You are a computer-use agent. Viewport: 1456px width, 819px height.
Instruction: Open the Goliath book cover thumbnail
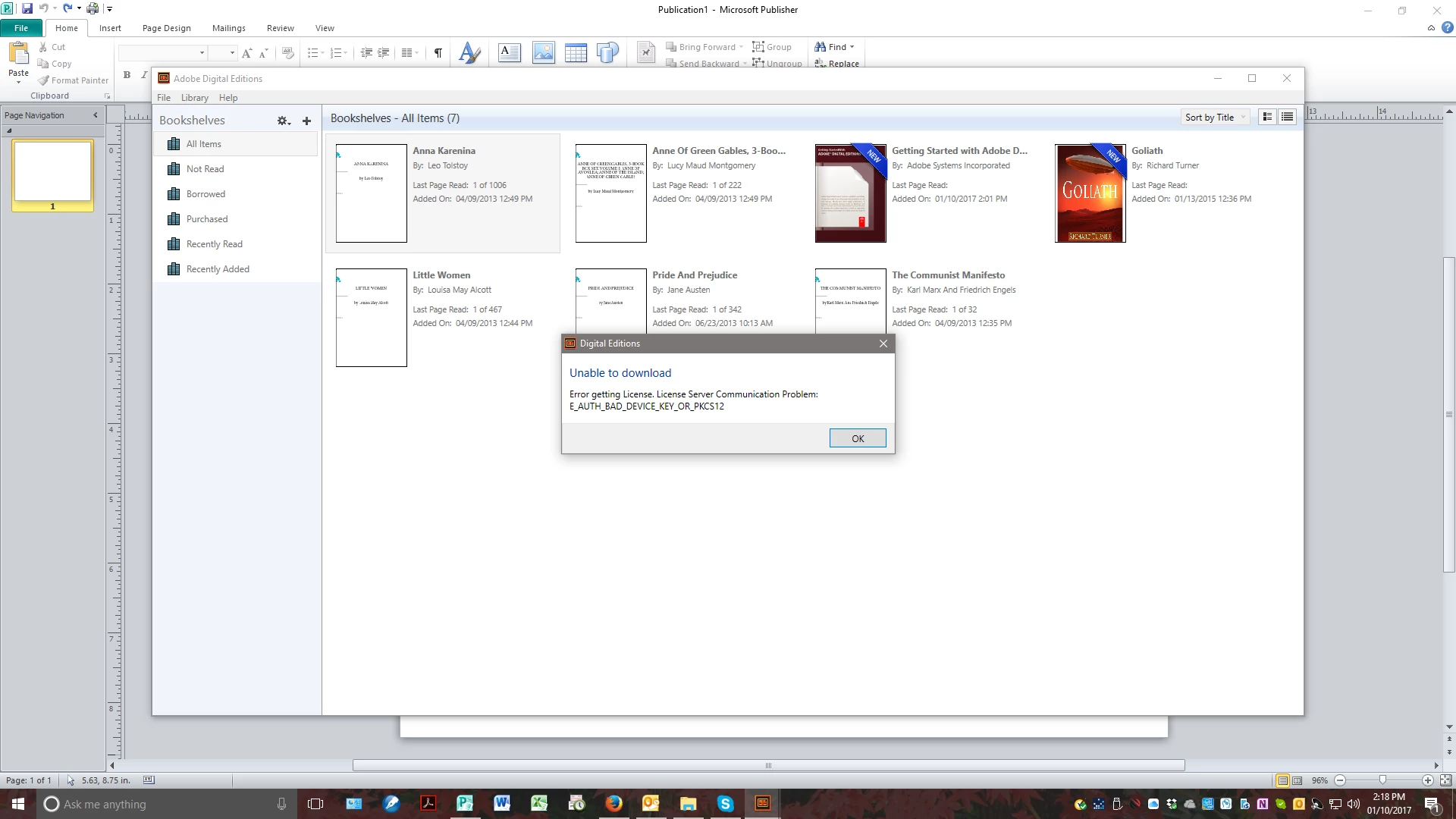pos(1090,193)
